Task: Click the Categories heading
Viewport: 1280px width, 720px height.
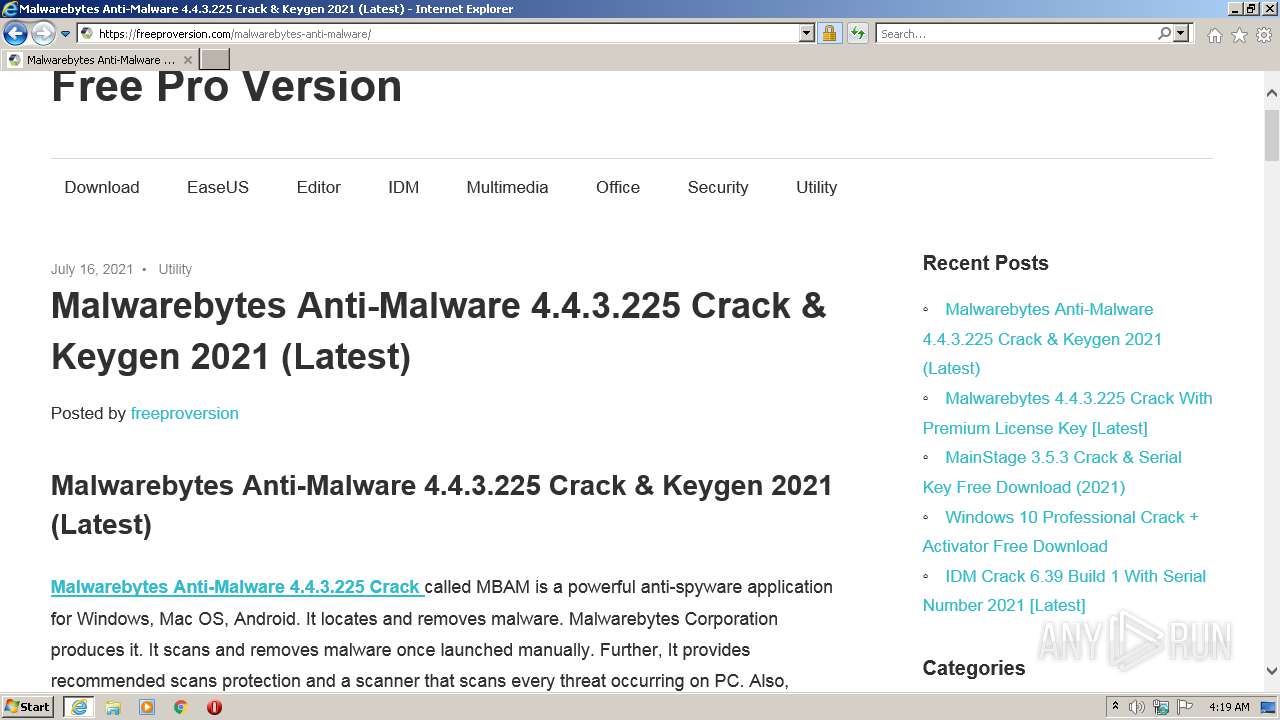Action: point(973,668)
